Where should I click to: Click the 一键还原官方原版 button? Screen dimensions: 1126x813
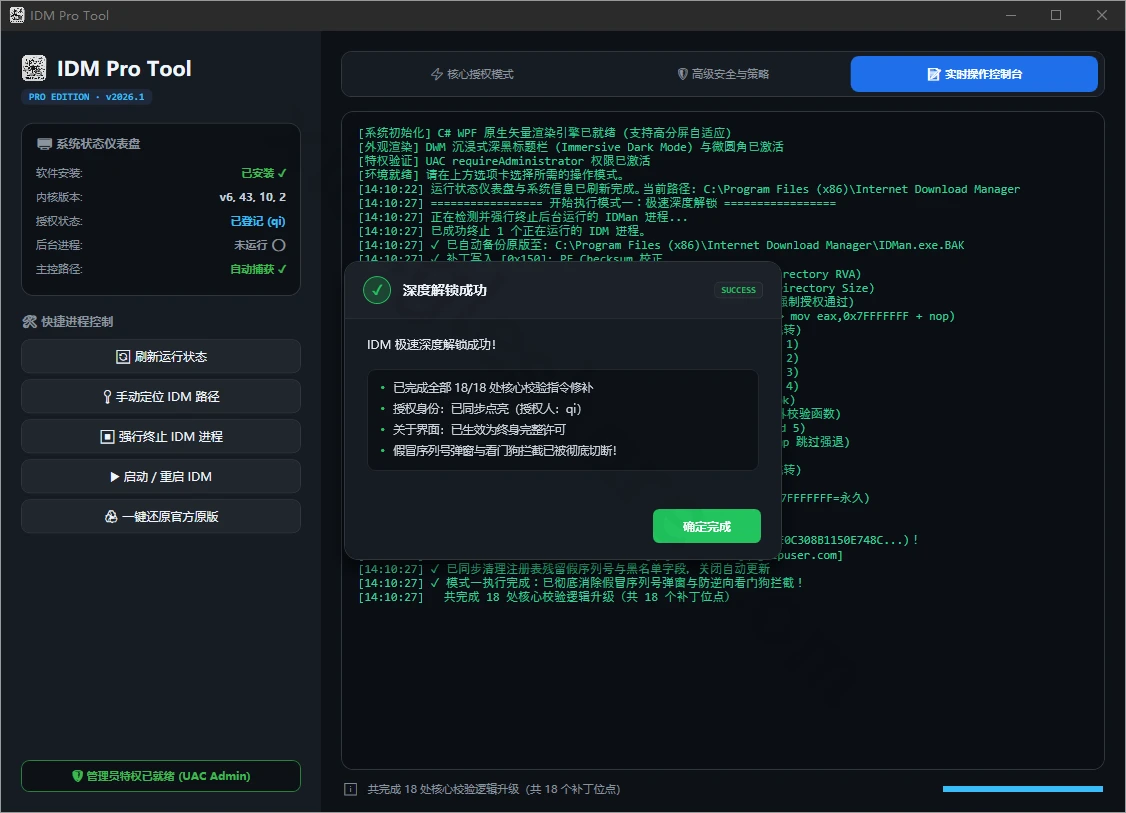pyautogui.click(x=161, y=516)
